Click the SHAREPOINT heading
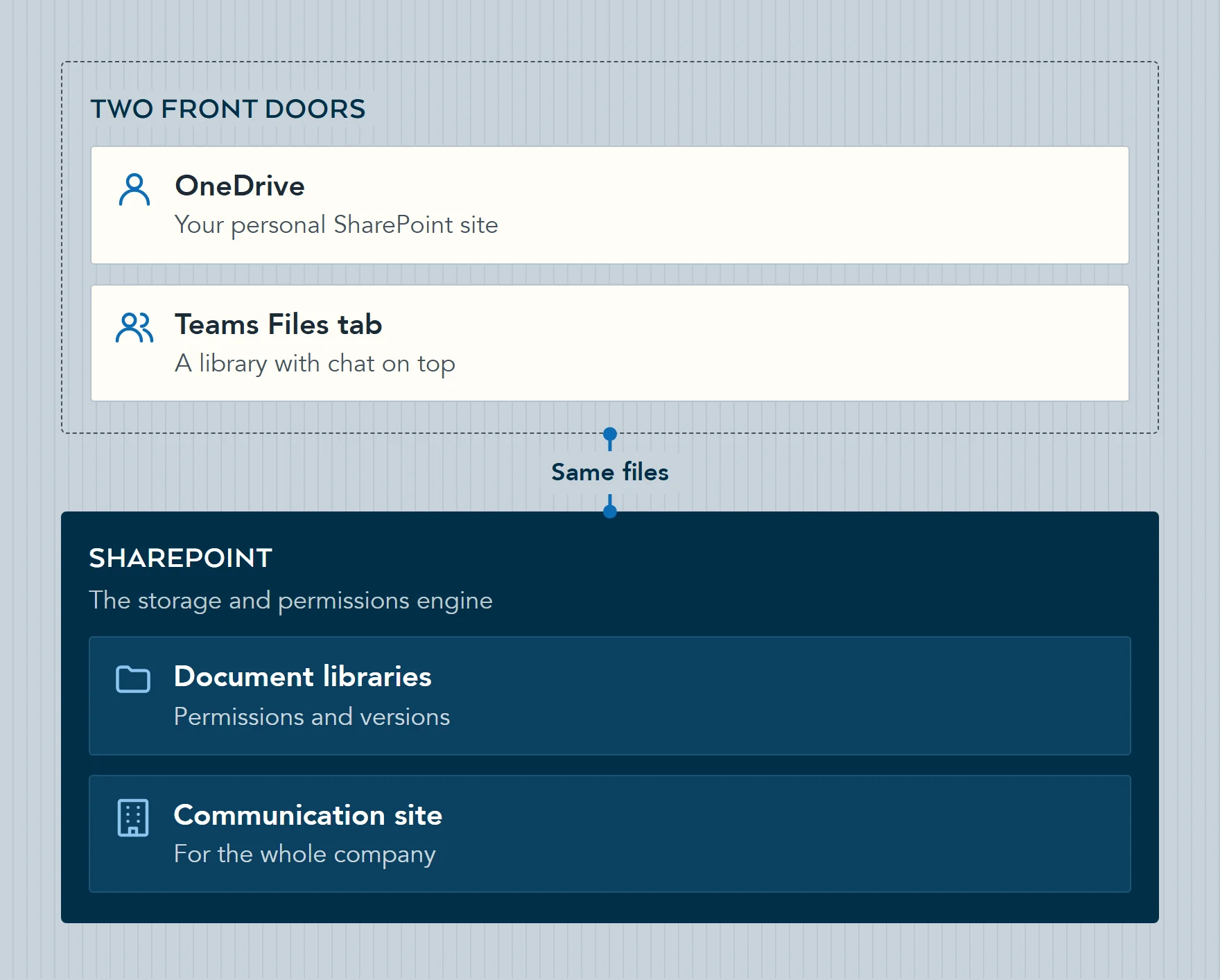The image size is (1220, 980). click(x=181, y=558)
